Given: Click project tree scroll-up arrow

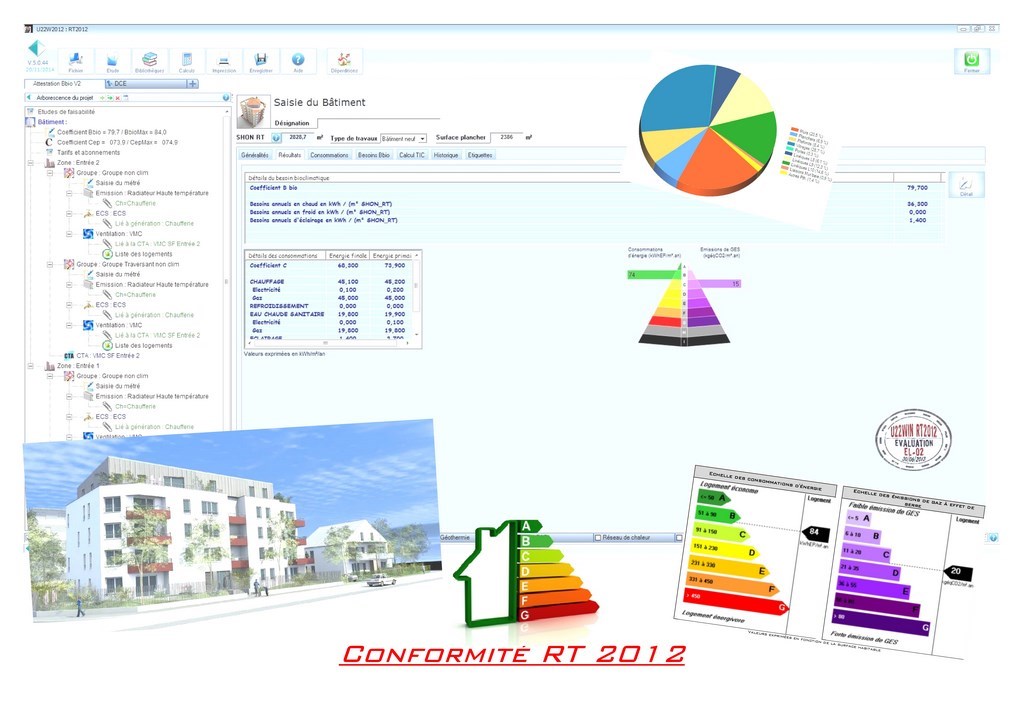Looking at the screenshot, I should [227, 112].
